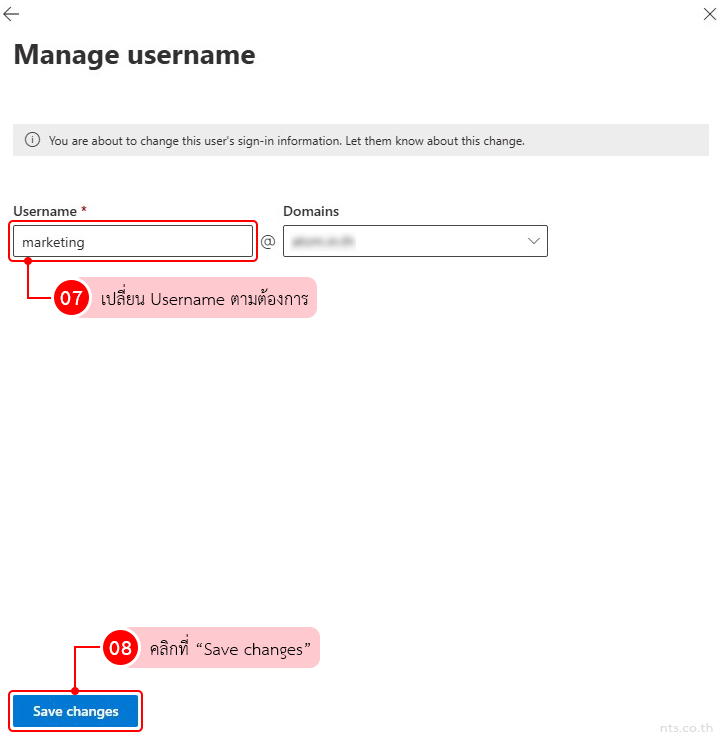Click the info icon in the notice banner
Viewport: 720px width, 739px height.
point(32,141)
